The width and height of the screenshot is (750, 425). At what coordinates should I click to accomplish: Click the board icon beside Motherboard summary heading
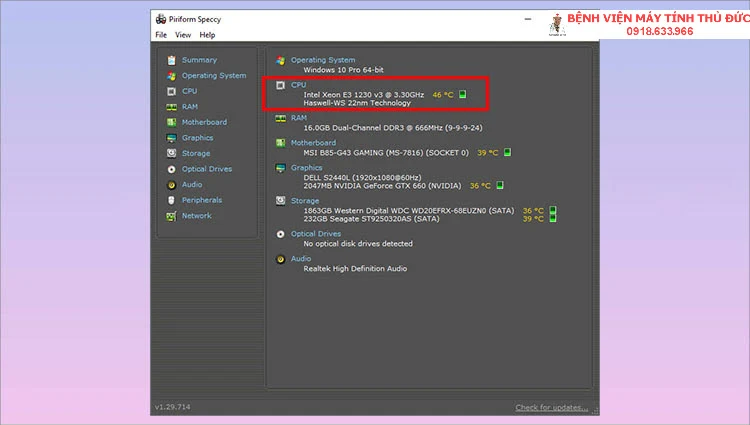(281, 143)
